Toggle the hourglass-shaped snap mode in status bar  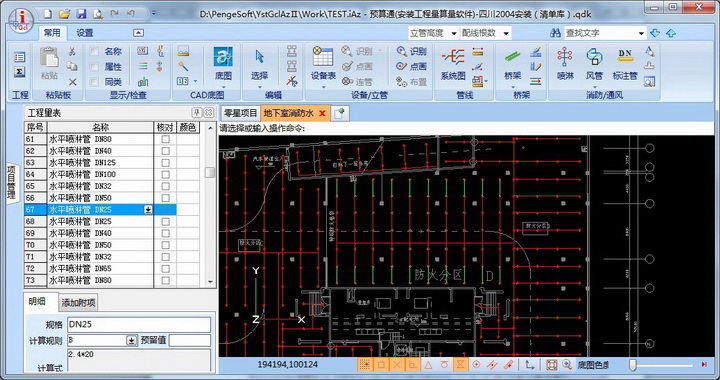460,365
